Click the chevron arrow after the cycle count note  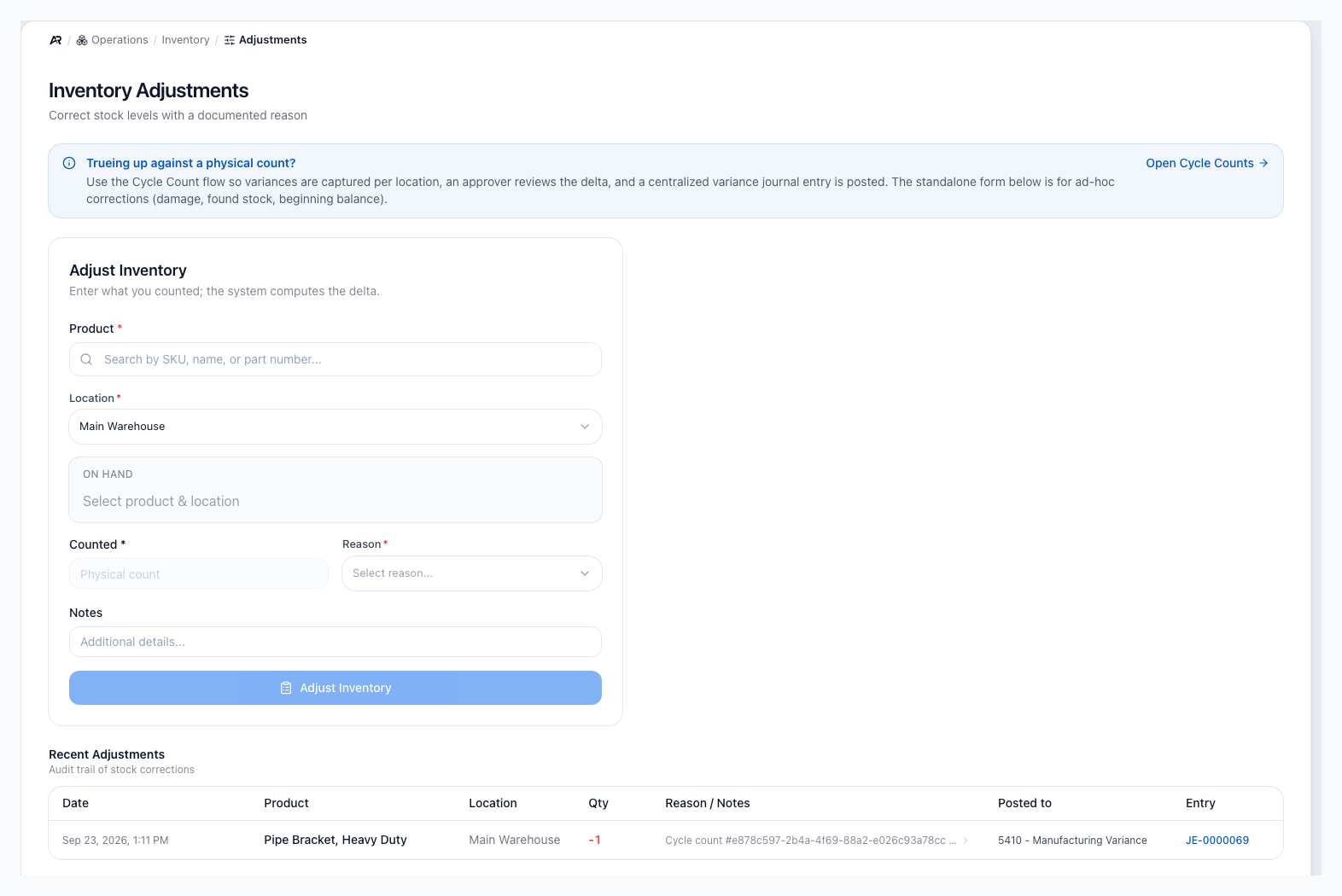pyautogui.click(x=966, y=841)
